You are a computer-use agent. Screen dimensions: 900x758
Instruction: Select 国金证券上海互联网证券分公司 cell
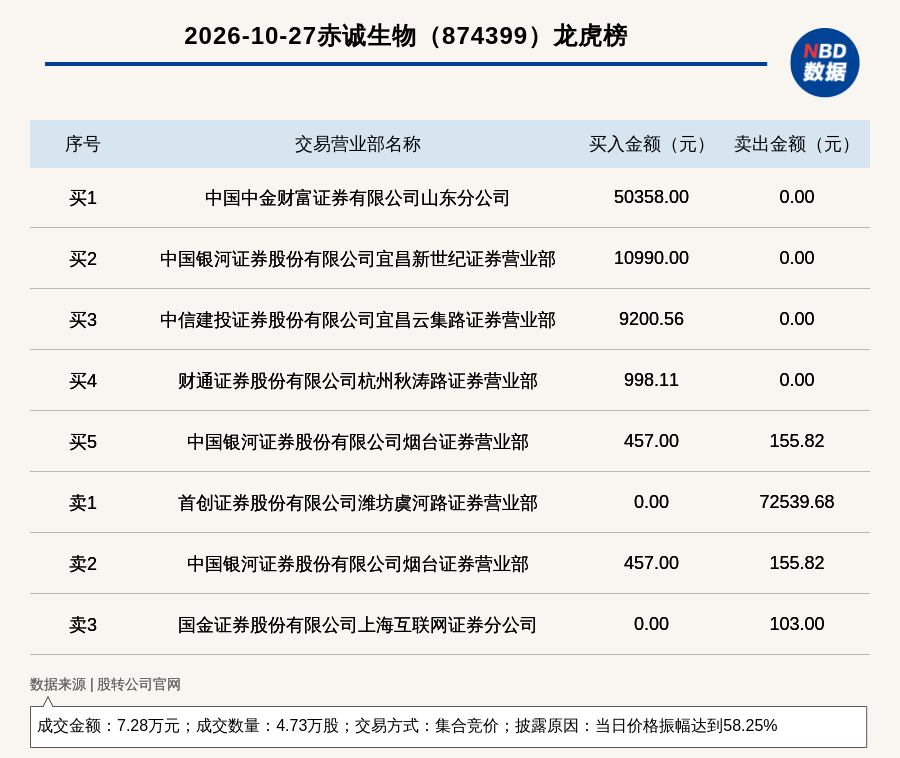pos(358,625)
